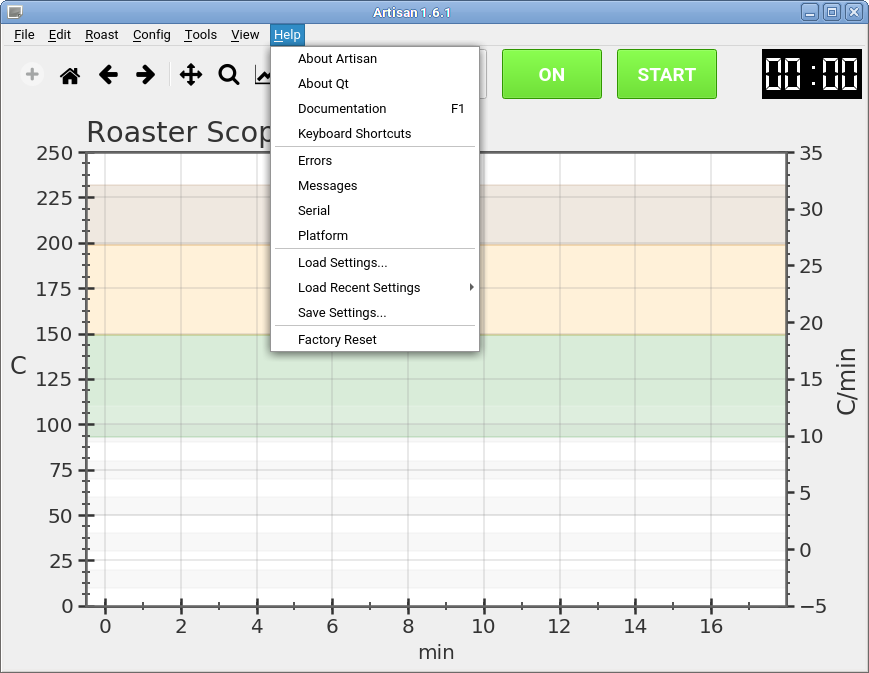
Task: Go to previous view using the back arrow icon
Action: click(x=108, y=74)
